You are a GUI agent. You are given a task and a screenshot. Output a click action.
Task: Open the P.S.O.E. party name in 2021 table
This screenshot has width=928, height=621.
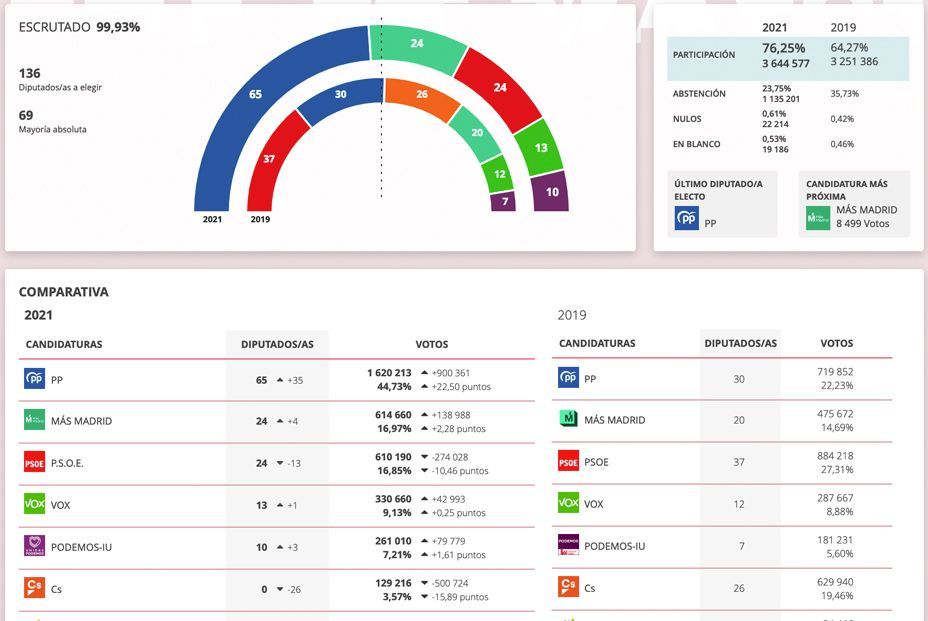(x=68, y=463)
